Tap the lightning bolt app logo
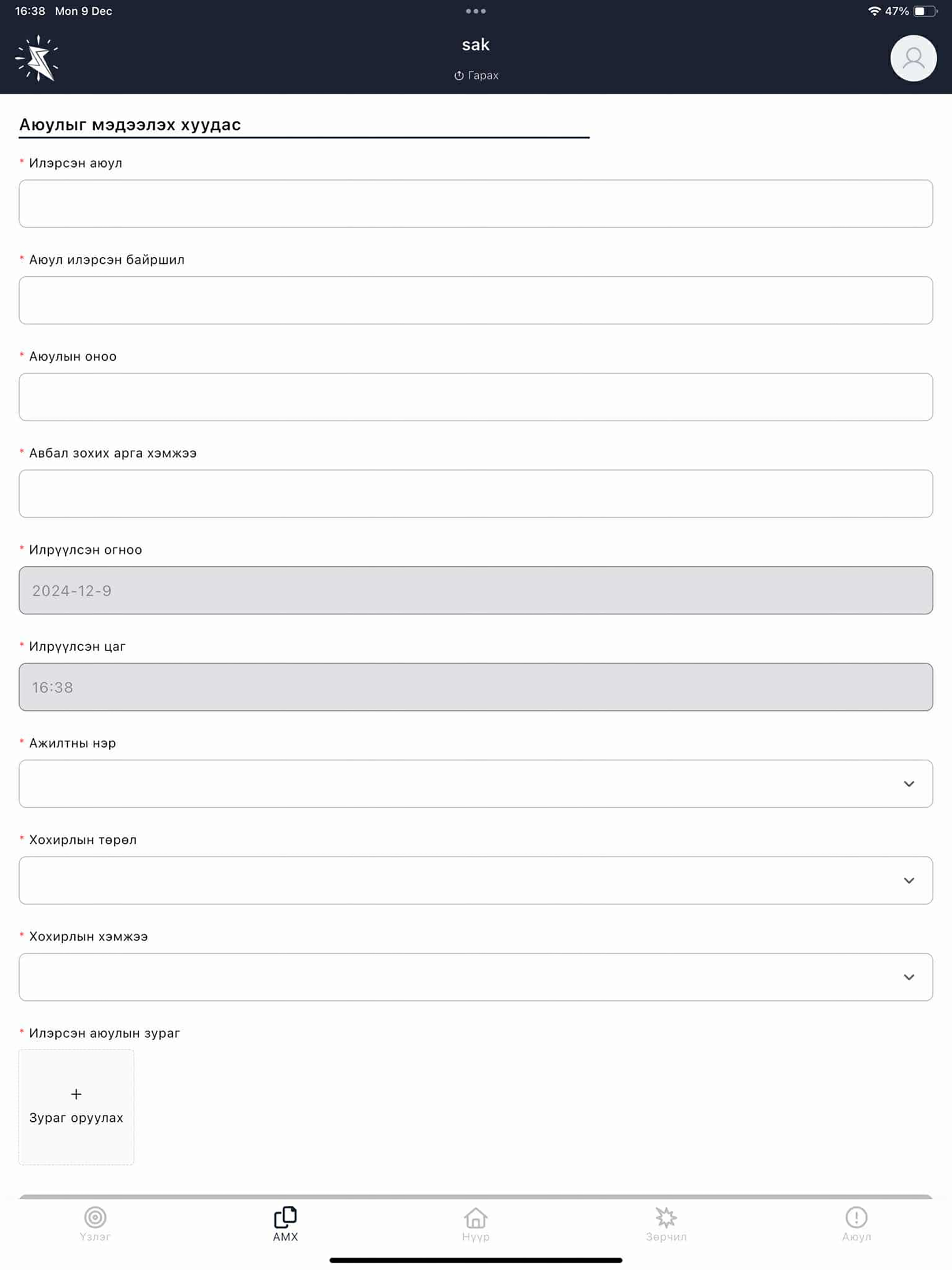952x1270 pixels. coord(37,58)
